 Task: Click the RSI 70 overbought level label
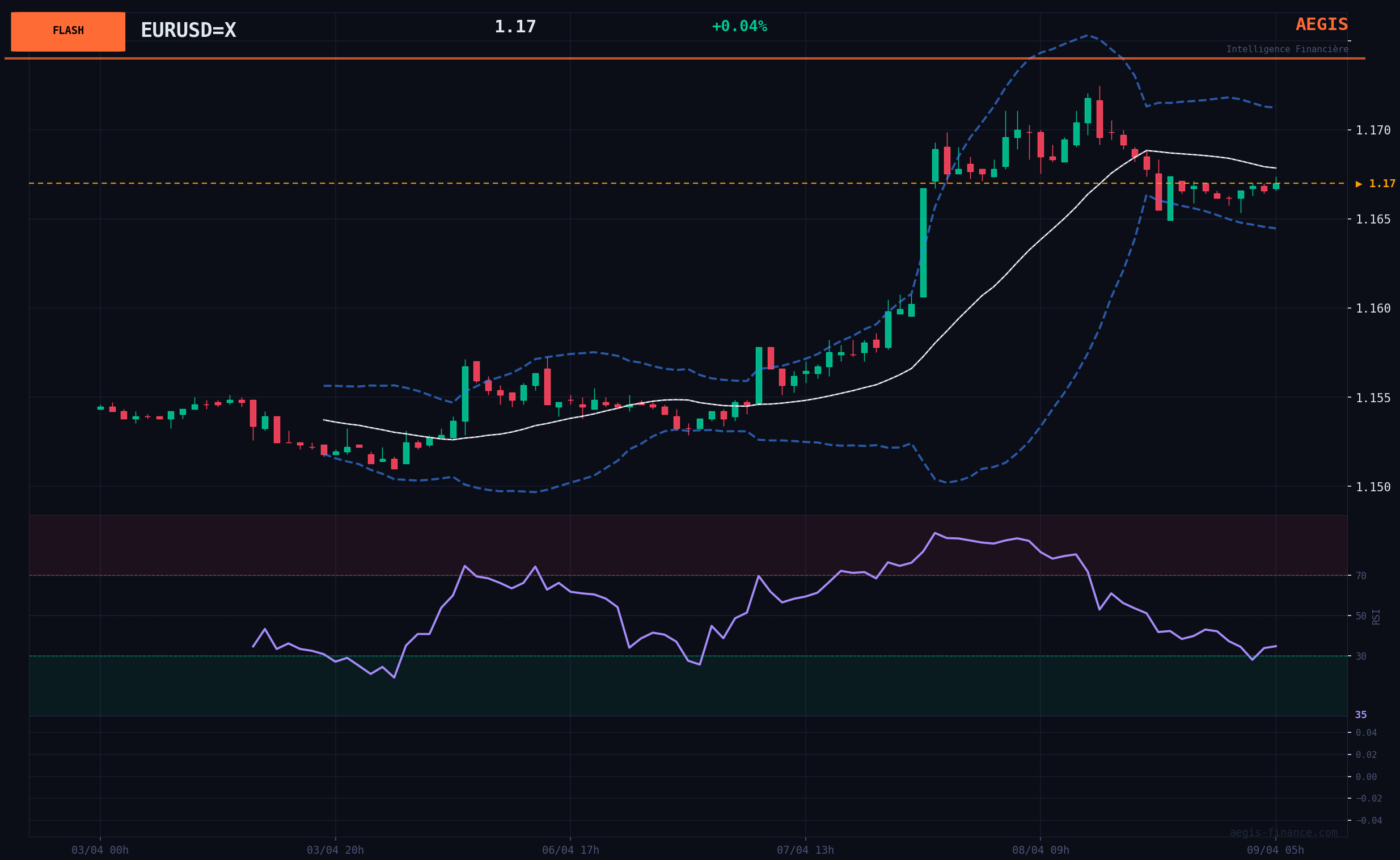[x=1360, y=576]
